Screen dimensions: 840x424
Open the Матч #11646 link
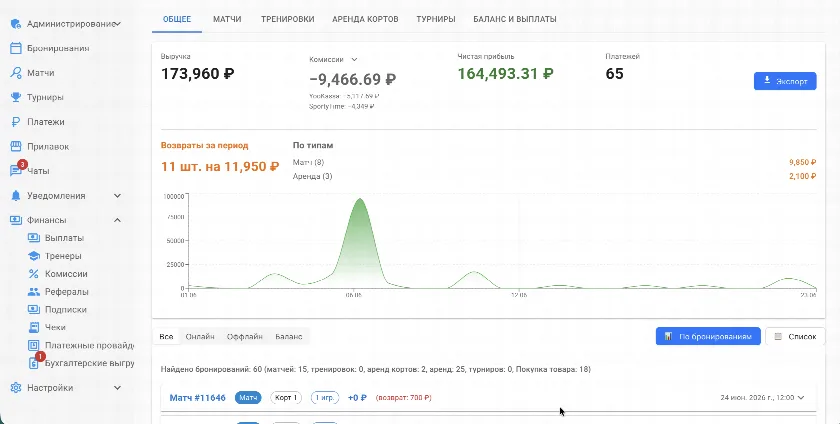click(198, 398)
